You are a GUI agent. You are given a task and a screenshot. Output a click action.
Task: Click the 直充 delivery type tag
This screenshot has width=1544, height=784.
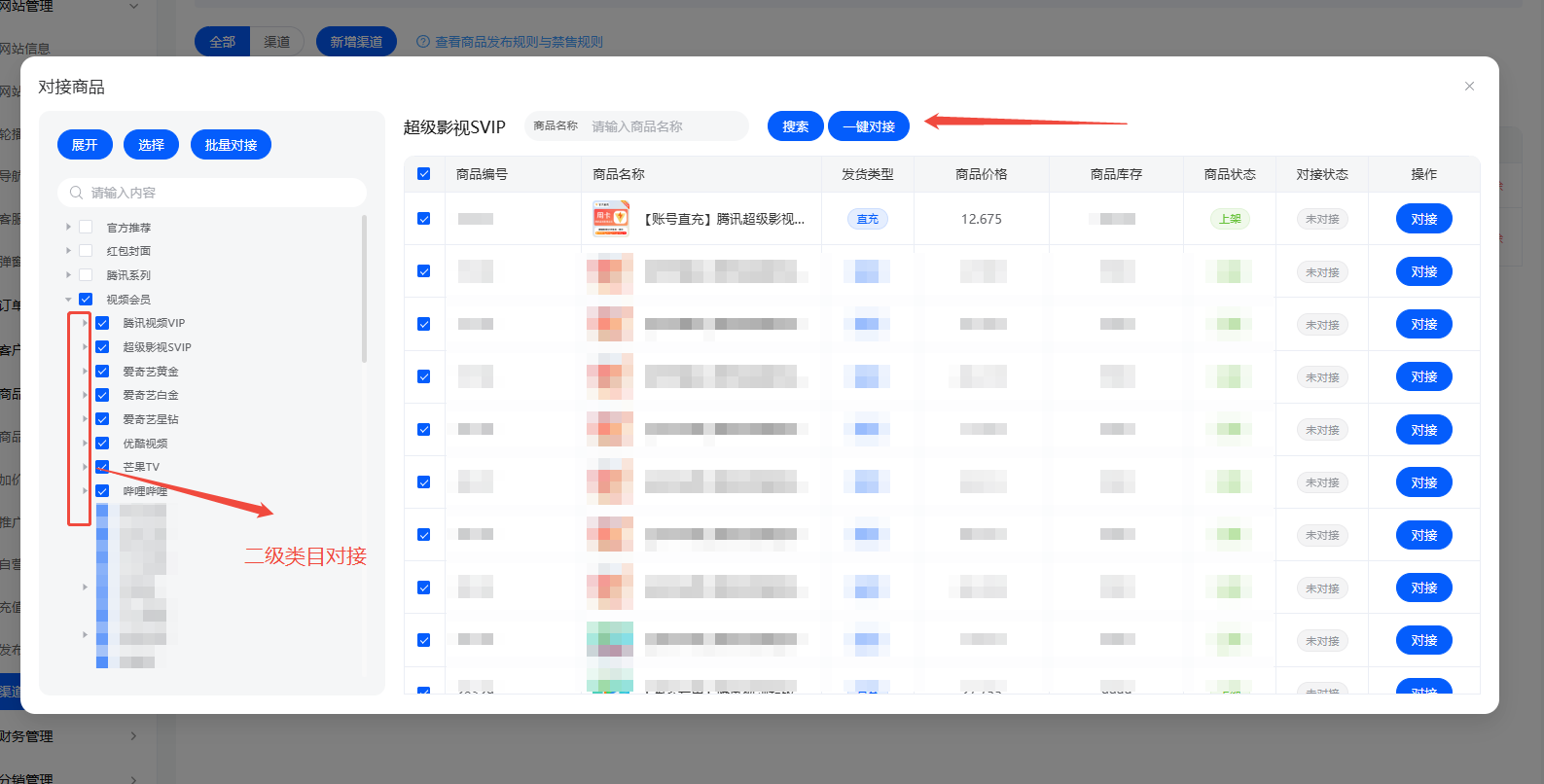pyautogui.click(x=867, y=219)
